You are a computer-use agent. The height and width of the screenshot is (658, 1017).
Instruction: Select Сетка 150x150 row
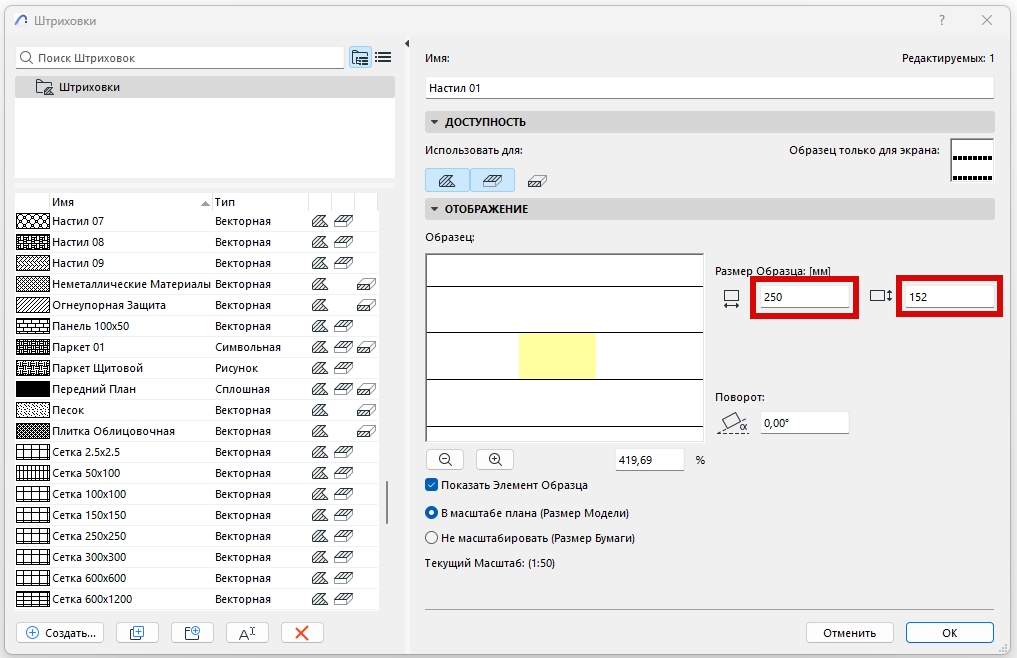tap(197, 515)
